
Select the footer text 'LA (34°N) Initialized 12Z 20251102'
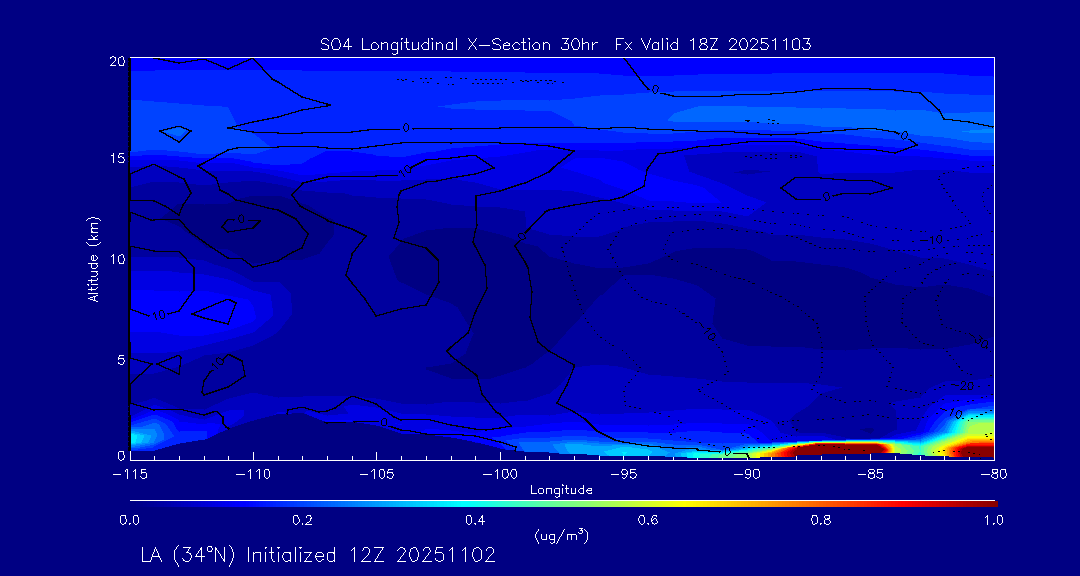(318, 555)
